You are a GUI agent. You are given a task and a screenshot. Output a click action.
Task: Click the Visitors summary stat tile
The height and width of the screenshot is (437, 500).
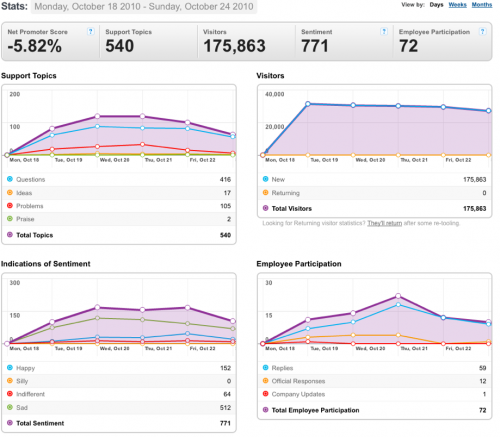point(246,42)
